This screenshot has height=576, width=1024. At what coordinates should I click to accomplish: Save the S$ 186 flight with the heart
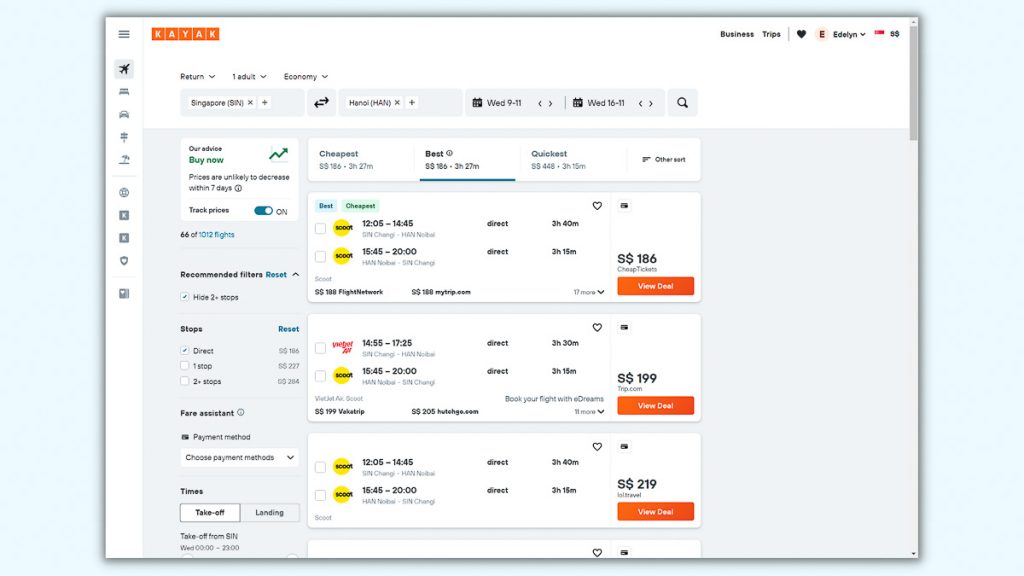(597, 206)
